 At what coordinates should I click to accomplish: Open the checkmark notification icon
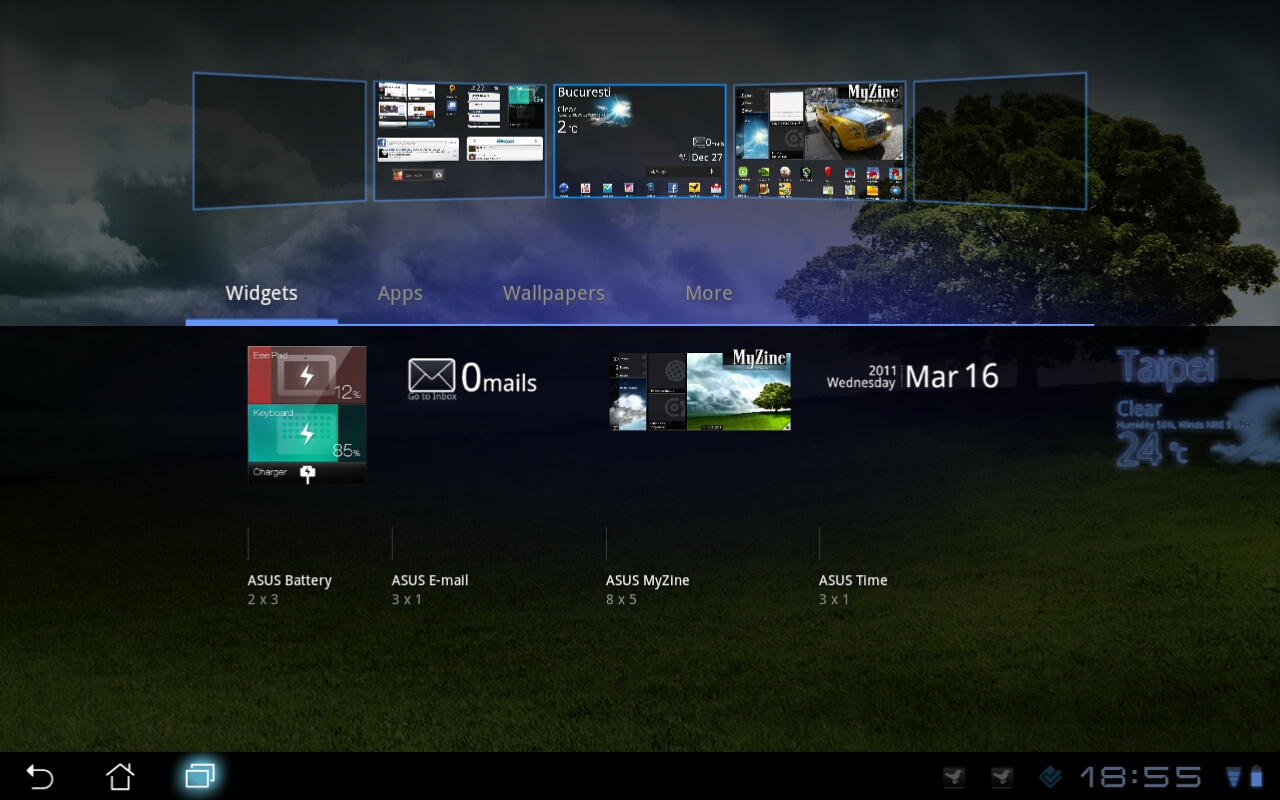coord(1050,777)
